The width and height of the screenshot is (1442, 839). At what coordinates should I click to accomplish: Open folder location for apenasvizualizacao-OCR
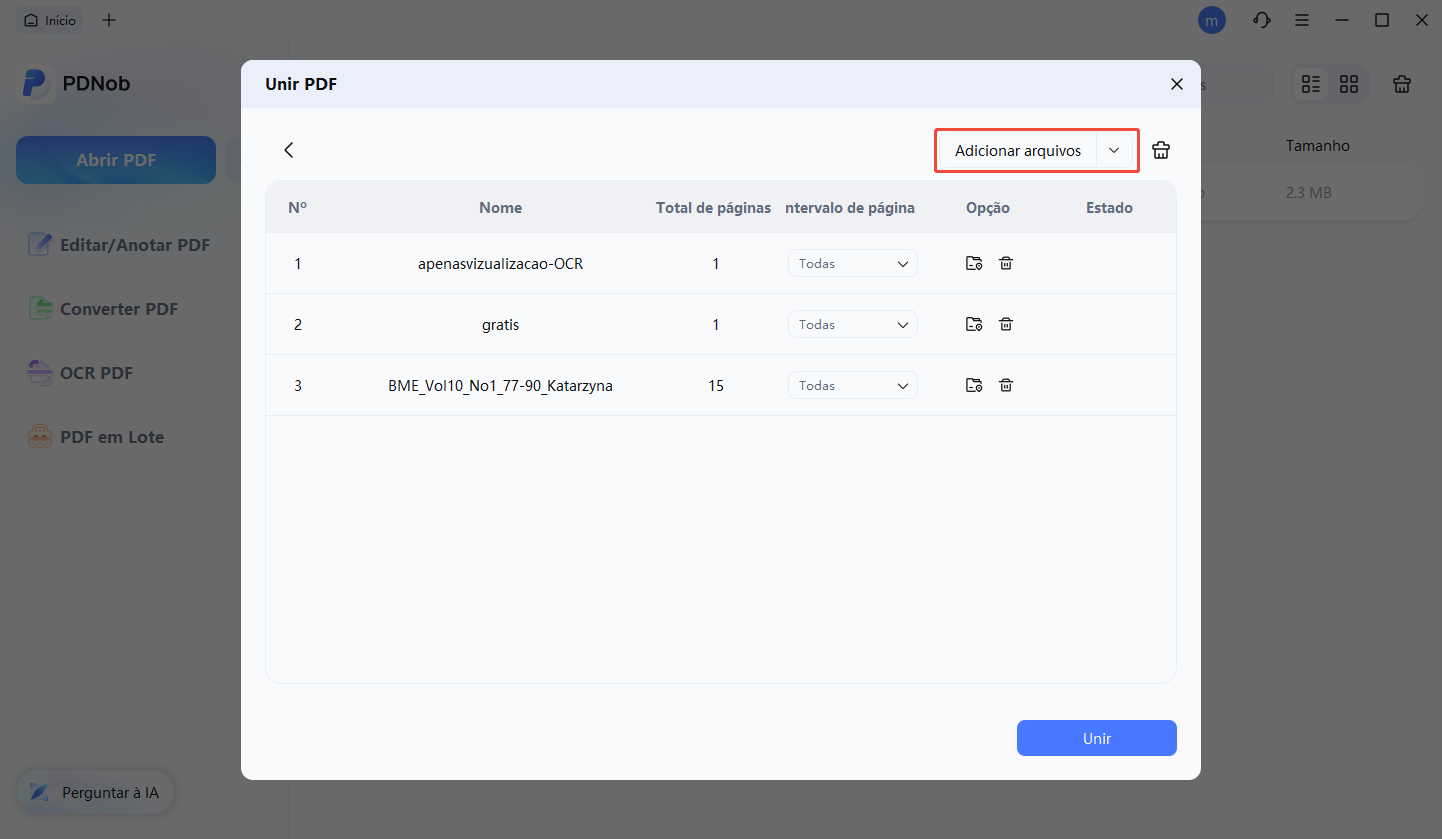click(x=973, y=263)
